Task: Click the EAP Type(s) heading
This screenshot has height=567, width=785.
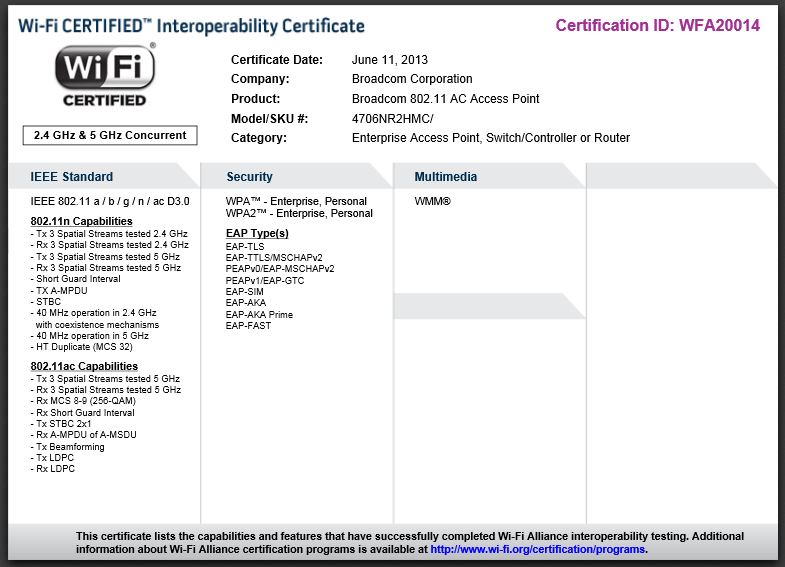Action: pyautogui.click(x=257, y=233)
